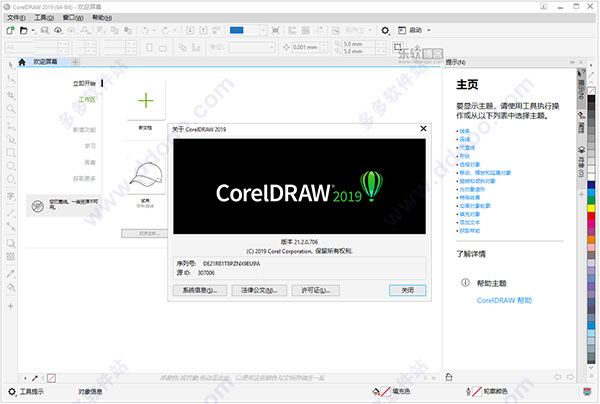
Task: Select the Shape tool in toolbox
Action: coord(11,79)
